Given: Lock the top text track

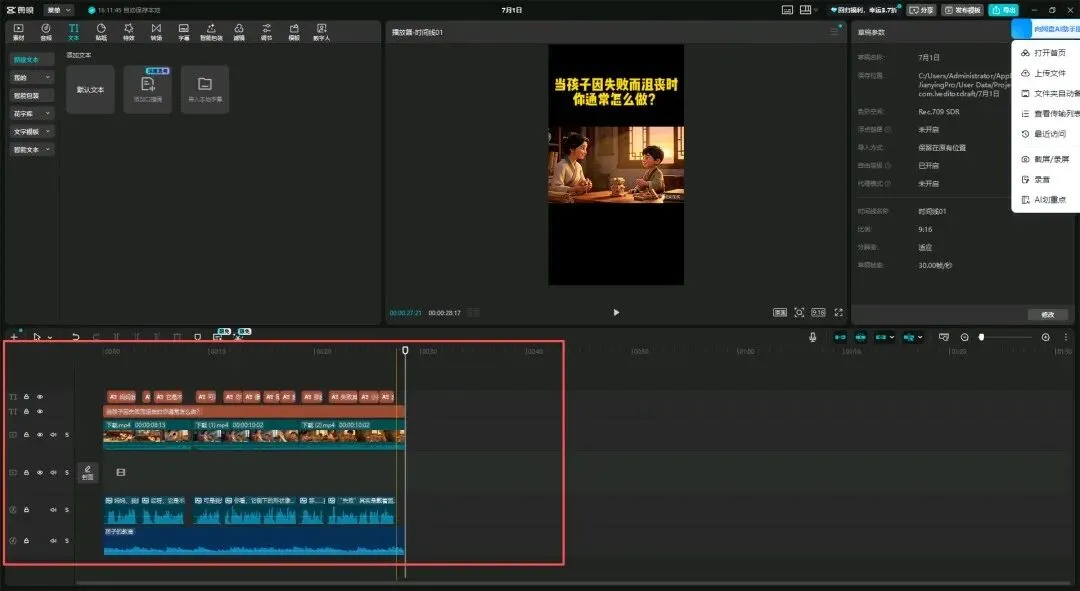Looking at the screenshot, I should click(26, 397).
